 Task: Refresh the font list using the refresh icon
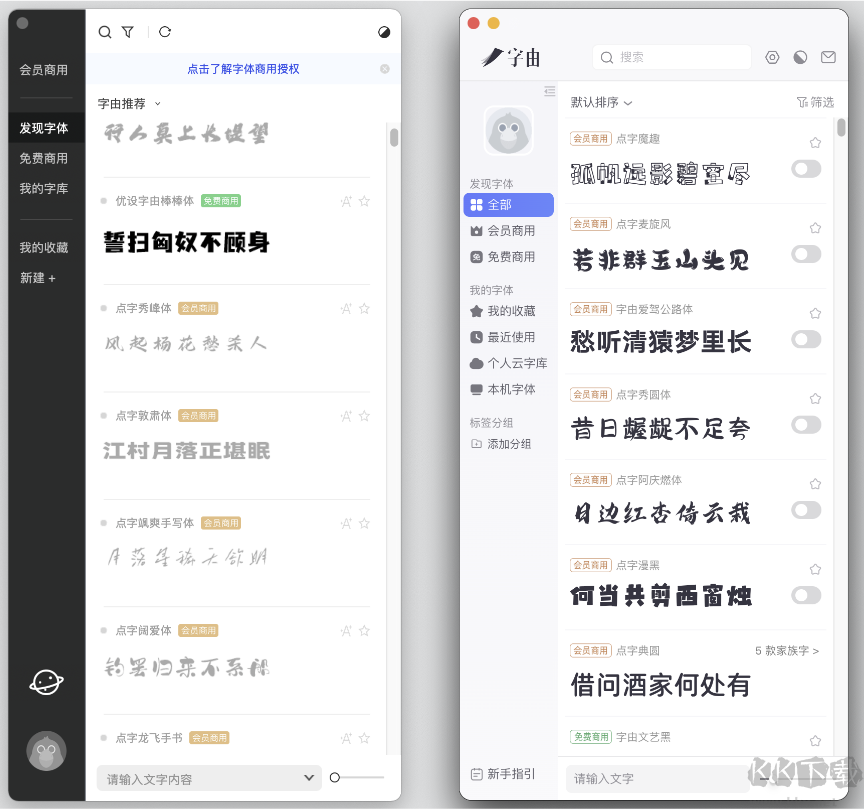click(163, 31)
